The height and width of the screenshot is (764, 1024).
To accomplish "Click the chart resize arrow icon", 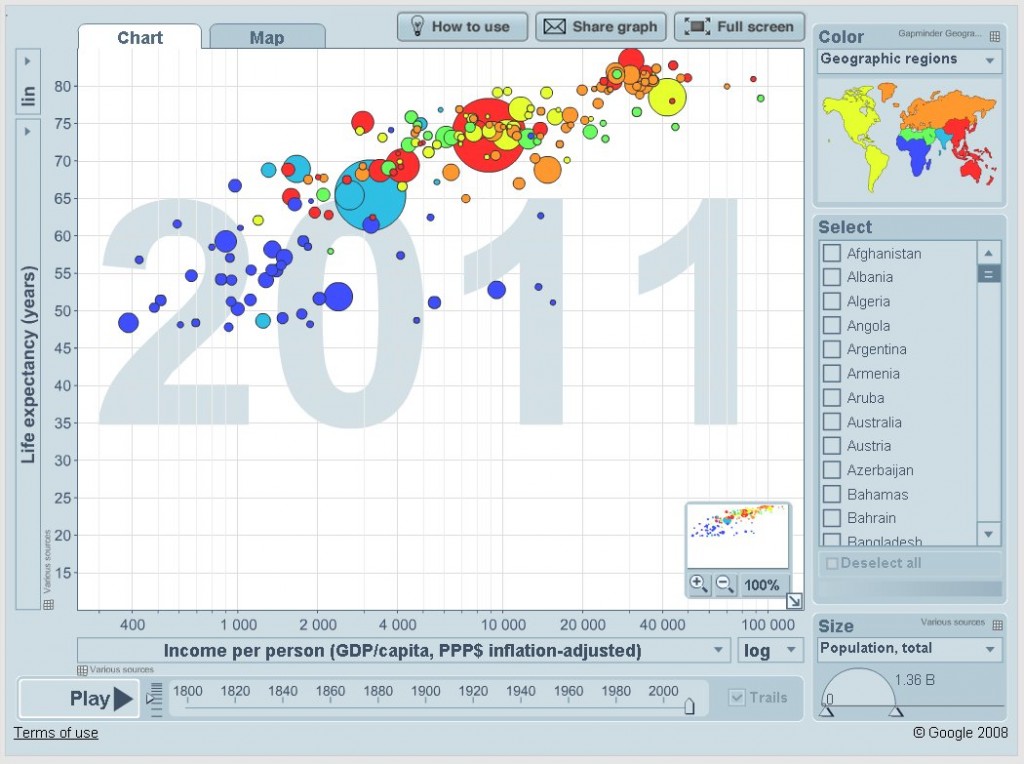I will pos(794,601).
